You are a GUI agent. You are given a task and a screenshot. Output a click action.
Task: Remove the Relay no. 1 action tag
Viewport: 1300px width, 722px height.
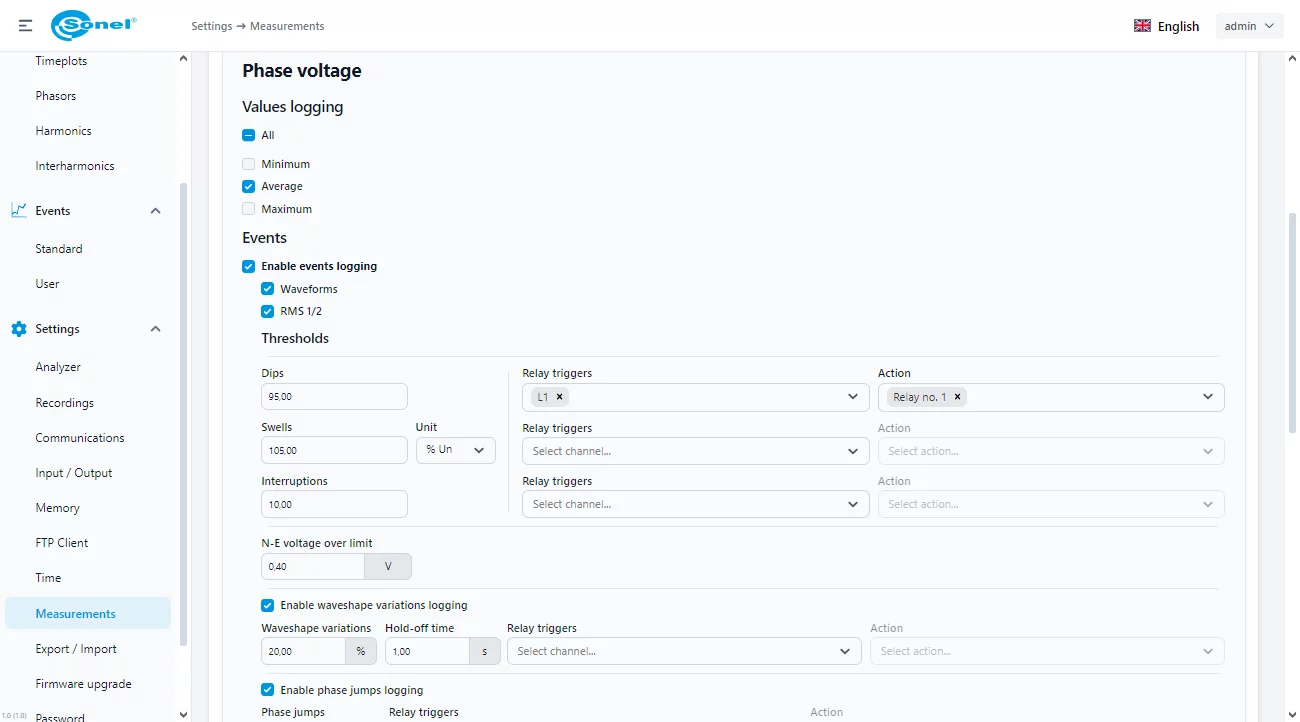[x=957, y=397]
